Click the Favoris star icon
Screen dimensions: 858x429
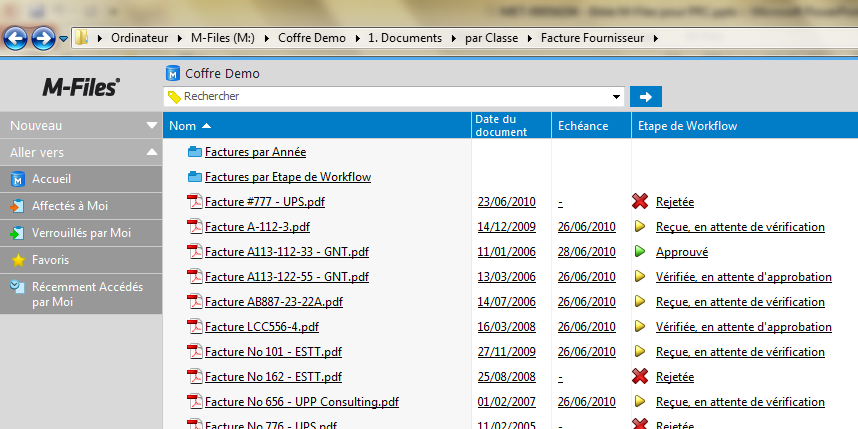(x=18, y=260)
